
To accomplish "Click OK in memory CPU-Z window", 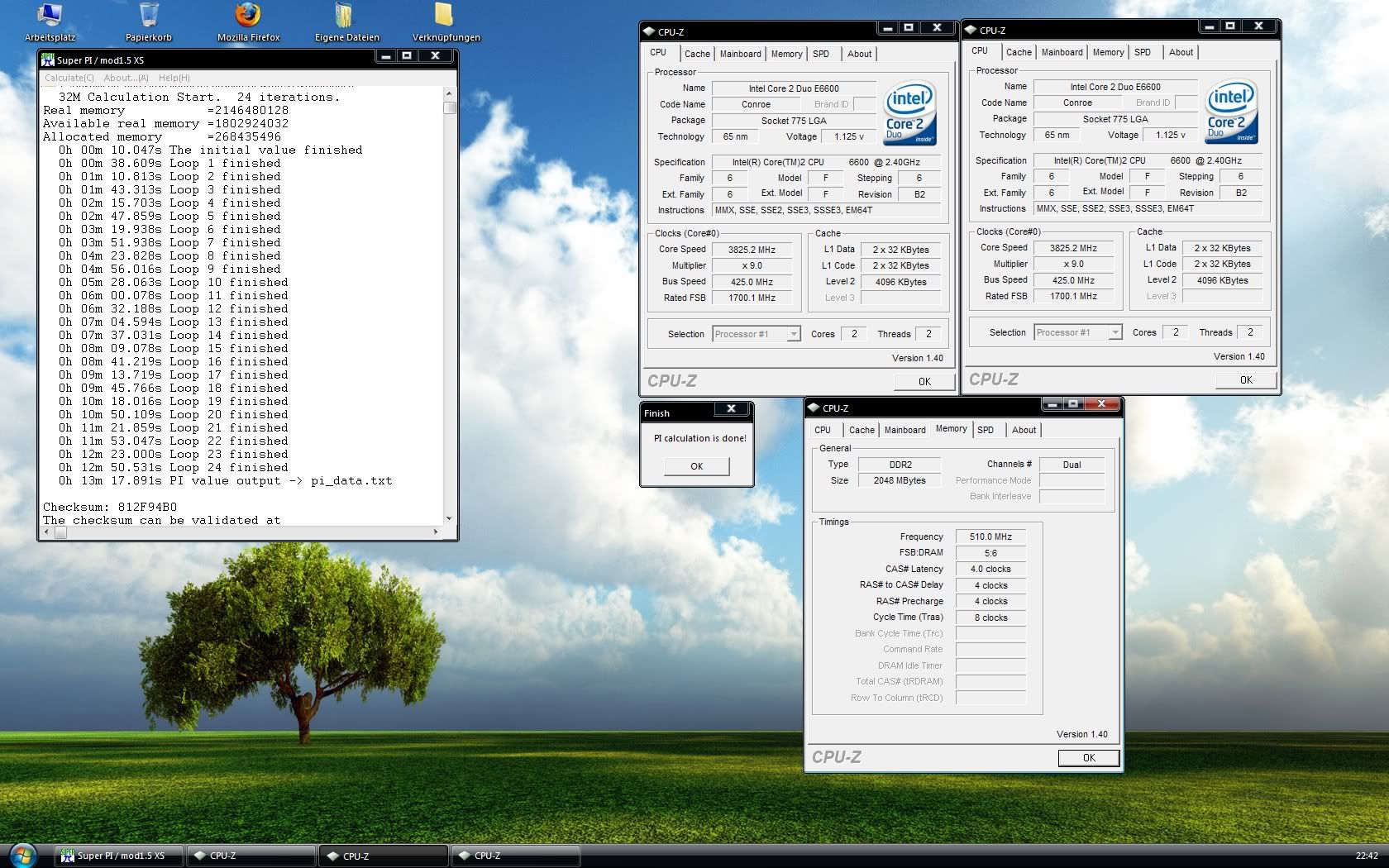I will pos(1089,757).
